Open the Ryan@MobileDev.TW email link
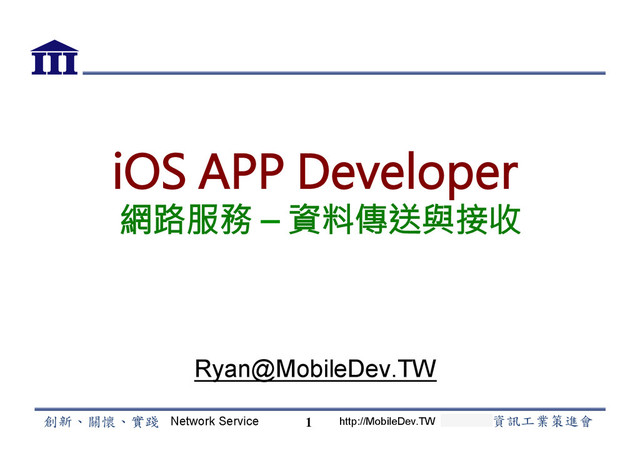This screenshot has width=640, height=453. [315, 369]
